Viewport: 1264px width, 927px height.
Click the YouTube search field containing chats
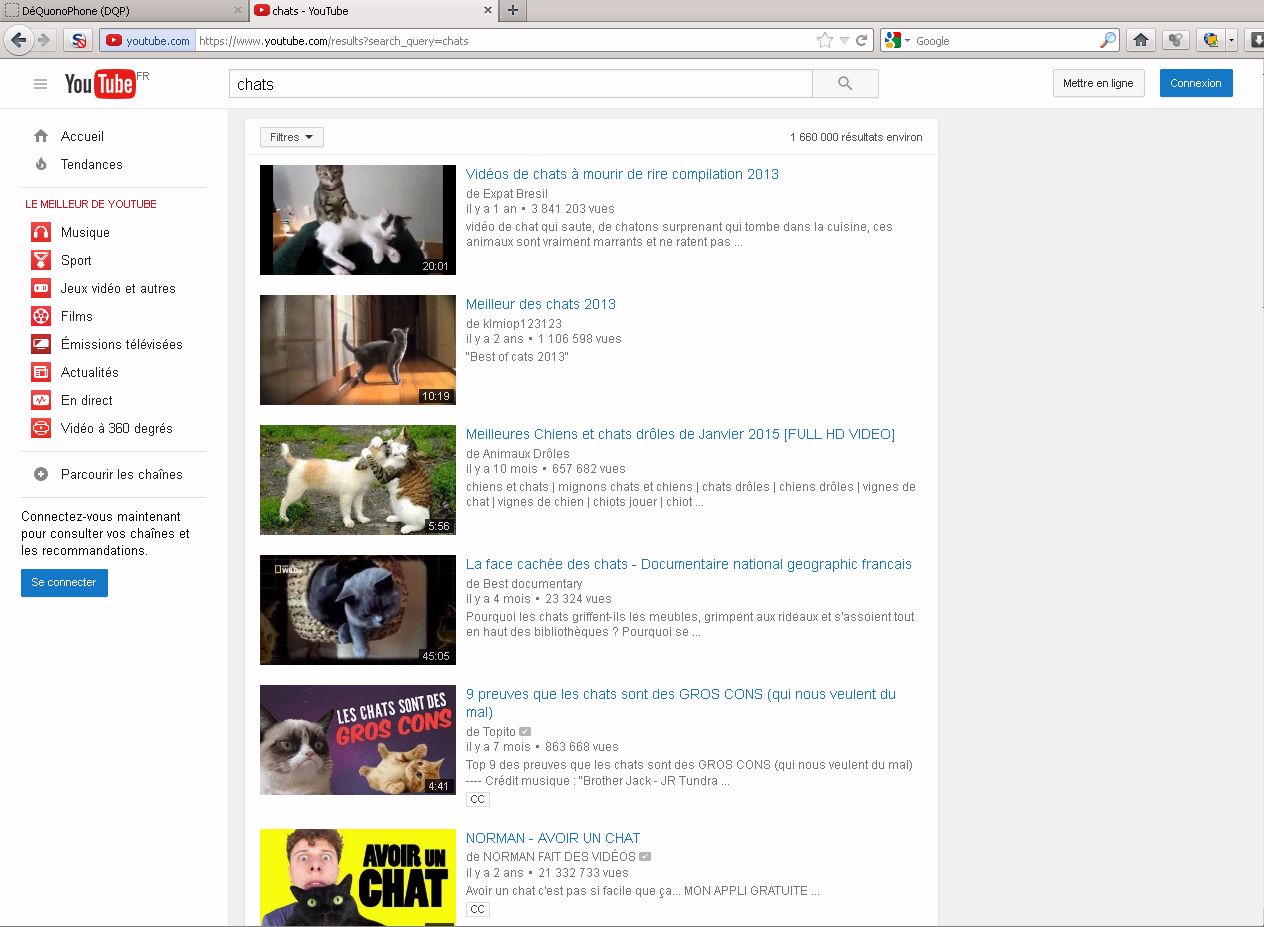tap(521, 84)
